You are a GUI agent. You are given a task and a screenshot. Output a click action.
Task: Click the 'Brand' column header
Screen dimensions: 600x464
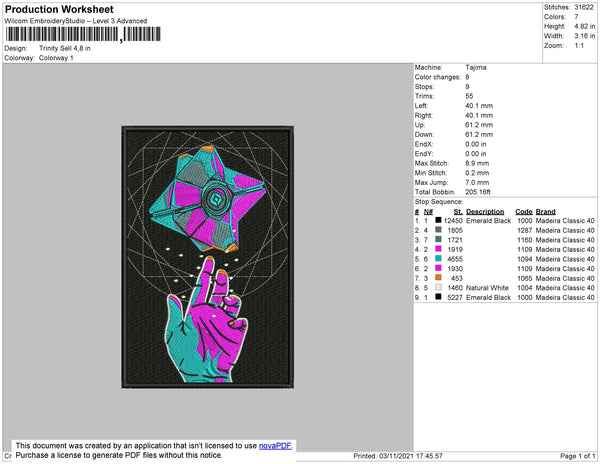pos(545,212)
